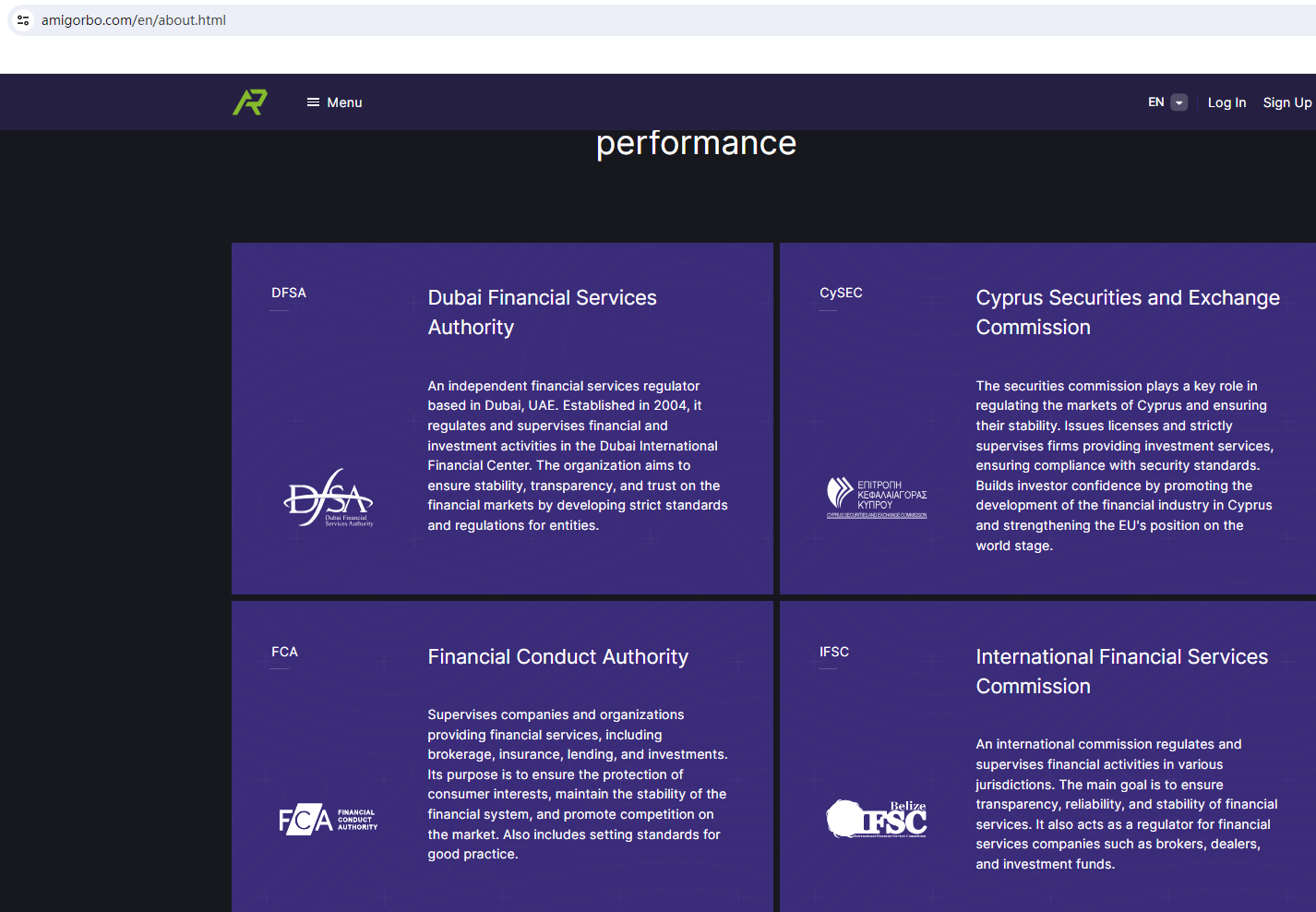Click the Belize IFSC logo image
The width and height of the screenshot is (1316, 912).
pos(877,819)
